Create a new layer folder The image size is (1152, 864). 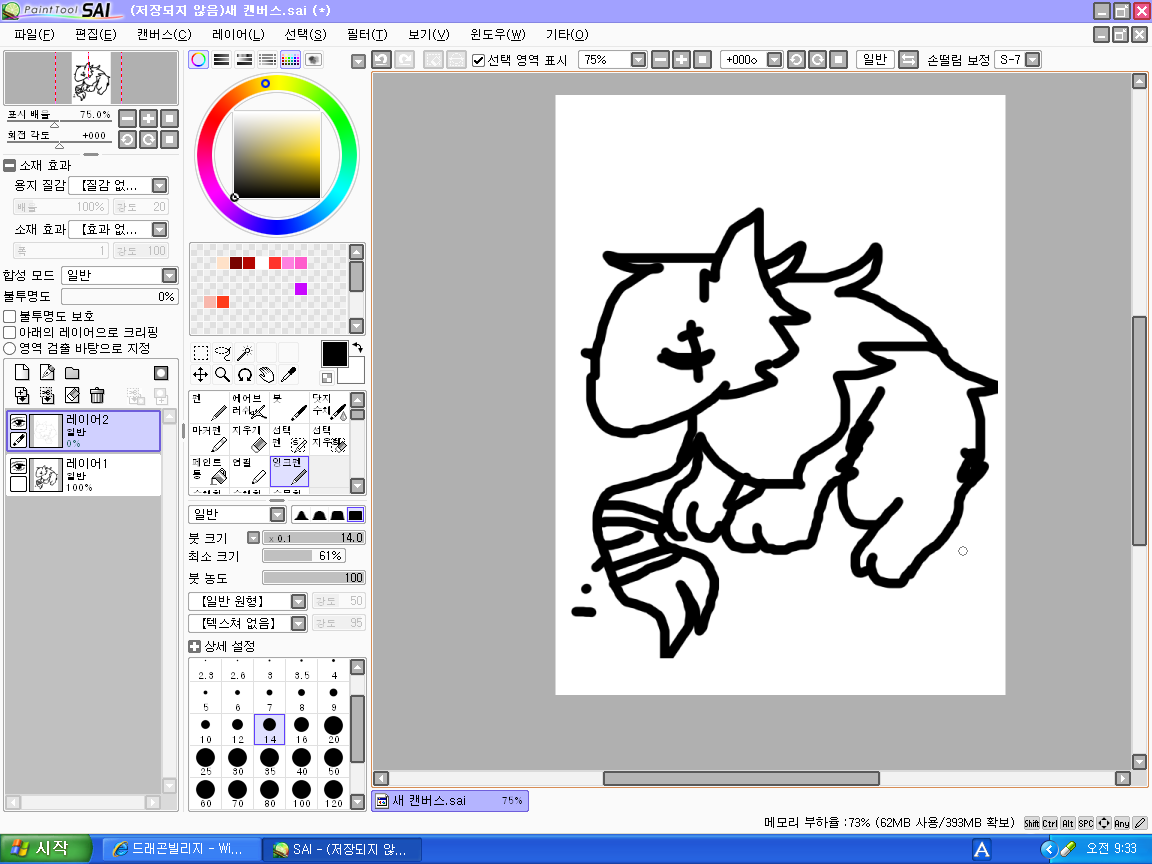72,373
